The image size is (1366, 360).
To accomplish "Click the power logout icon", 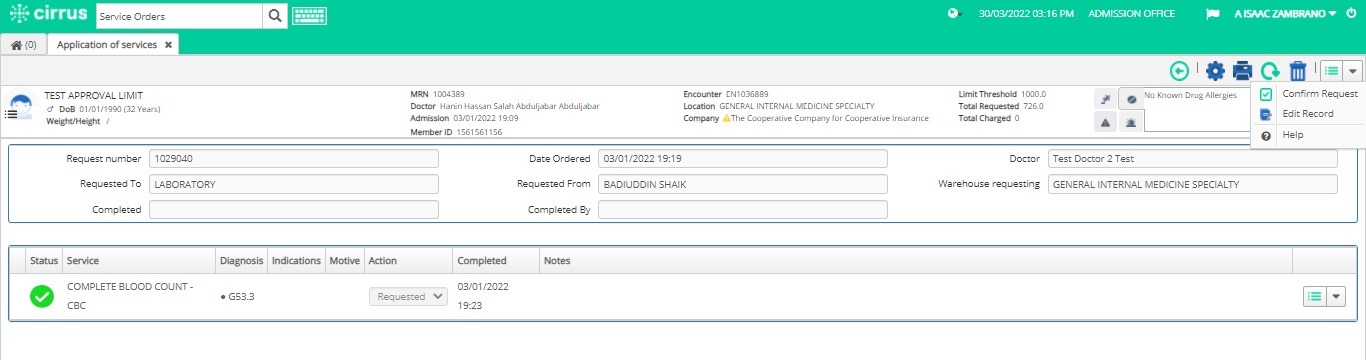I will click(x=1351, y=14).
